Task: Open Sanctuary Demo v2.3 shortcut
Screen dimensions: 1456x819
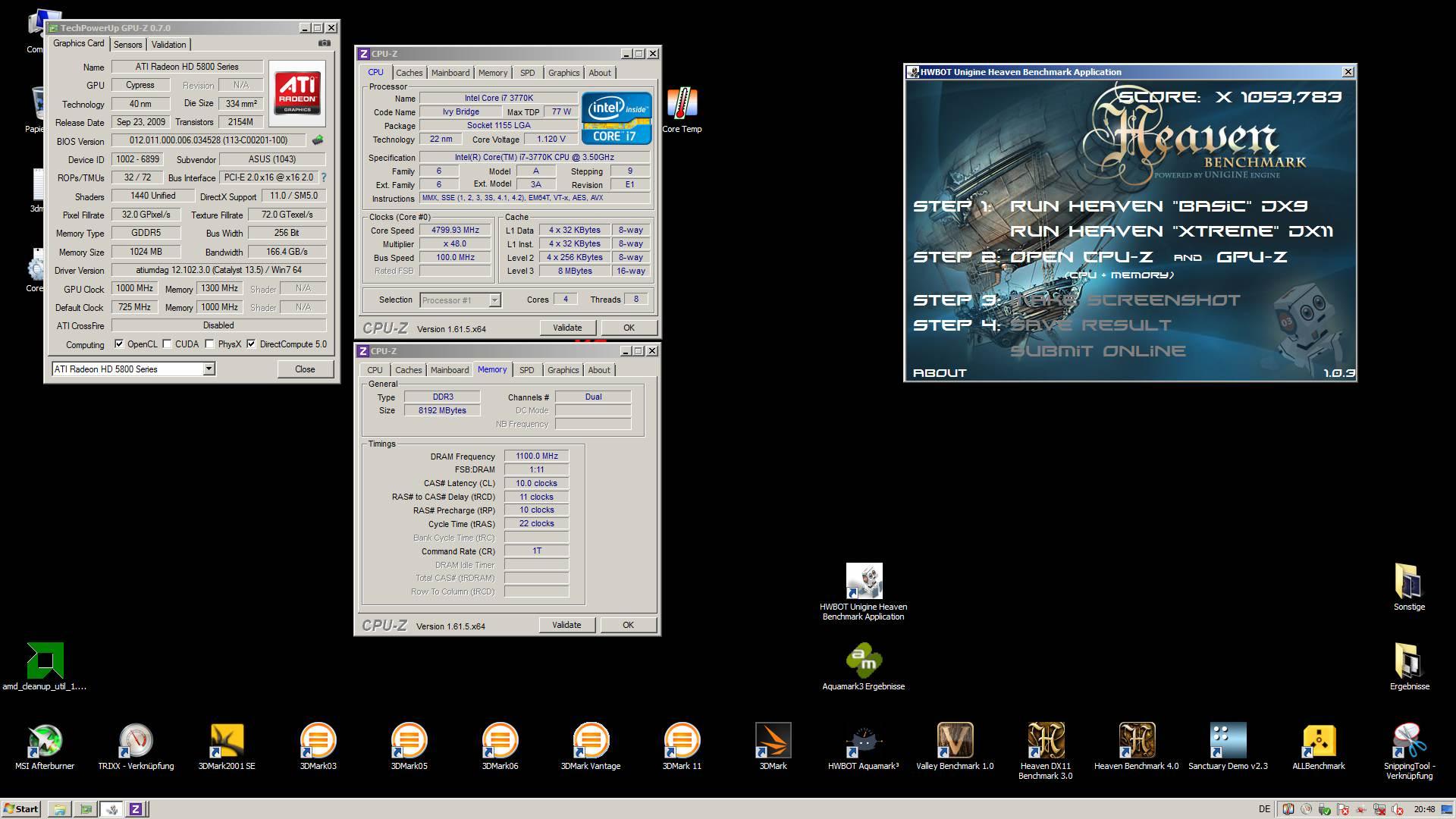Action: click(x=1228, y=746)
